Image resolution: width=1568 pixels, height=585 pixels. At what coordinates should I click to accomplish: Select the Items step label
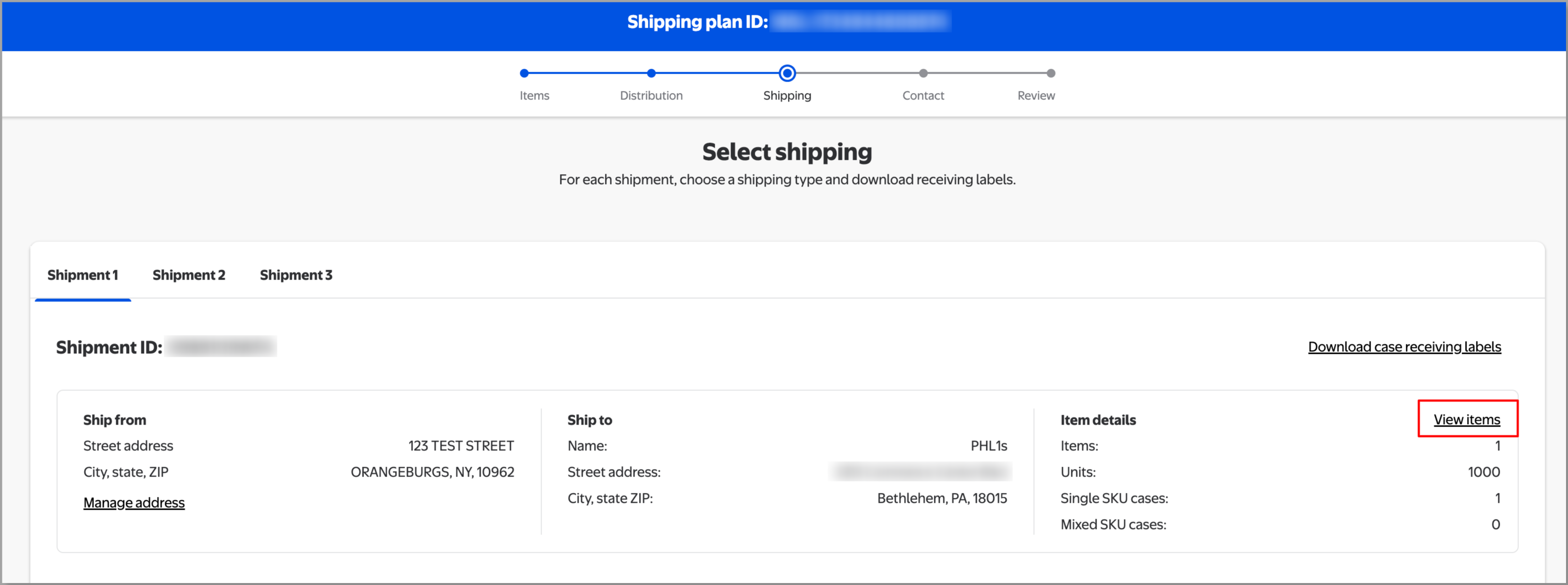point(534,96)
